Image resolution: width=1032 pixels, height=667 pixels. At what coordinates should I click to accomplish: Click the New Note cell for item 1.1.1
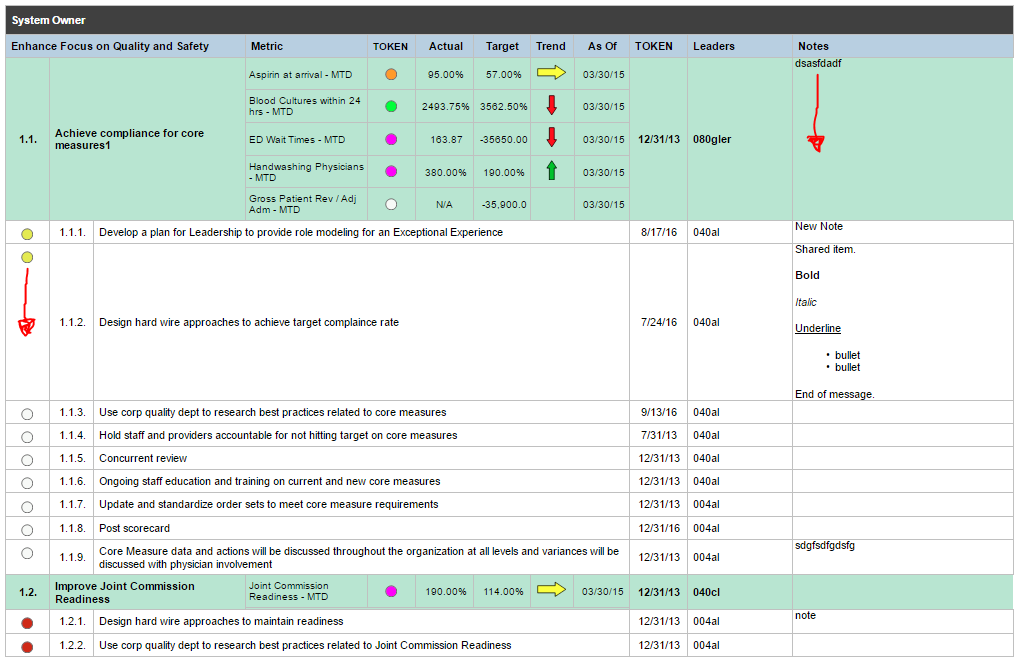coord(819,227)
